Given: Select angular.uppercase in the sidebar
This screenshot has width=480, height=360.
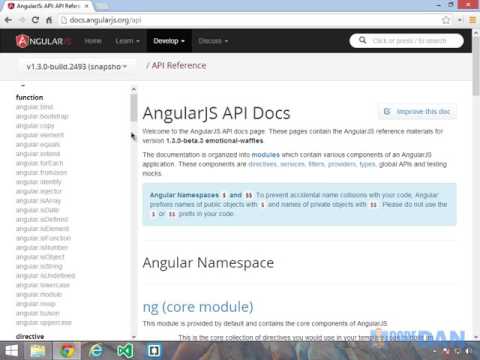Looking at the screenshot, I should pos(44,323).
